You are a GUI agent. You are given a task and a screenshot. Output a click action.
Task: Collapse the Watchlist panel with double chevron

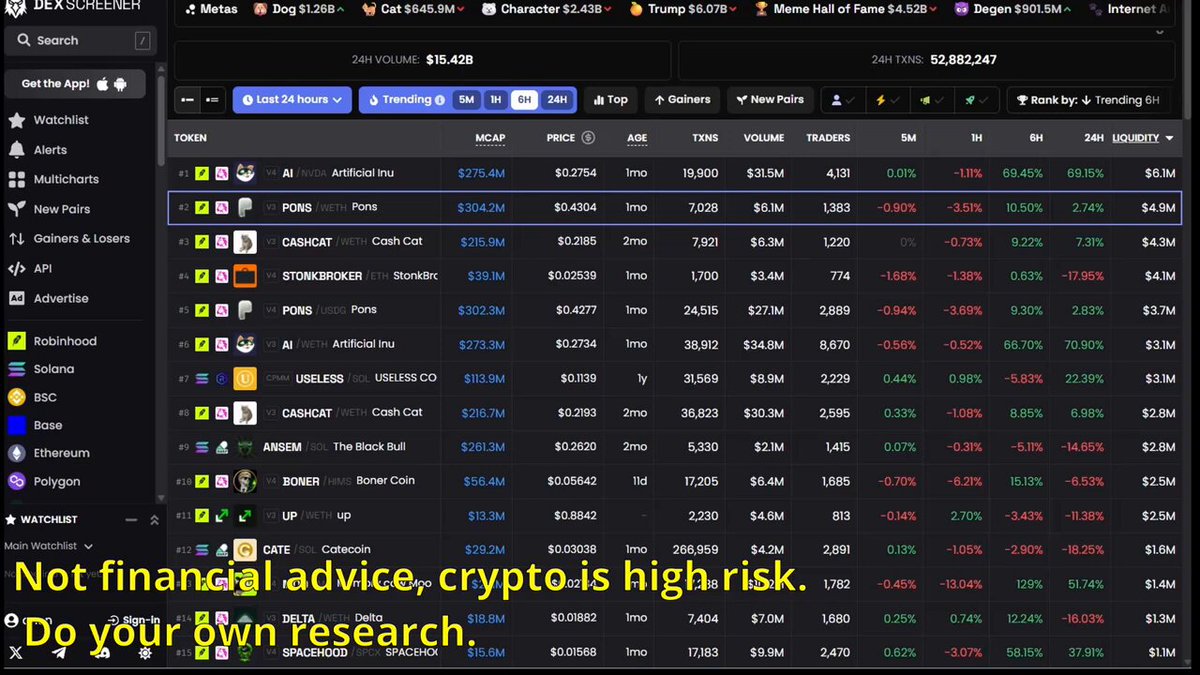(x=154, y=520)
